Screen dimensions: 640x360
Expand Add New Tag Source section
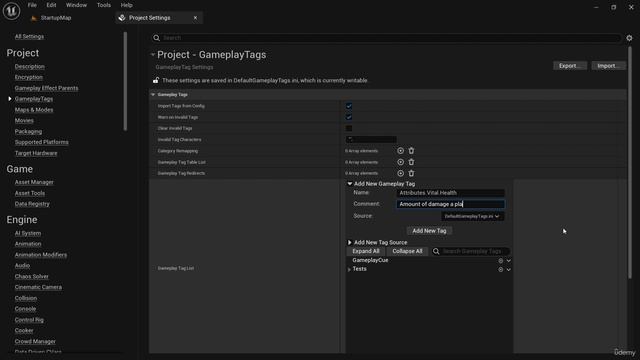350,242
